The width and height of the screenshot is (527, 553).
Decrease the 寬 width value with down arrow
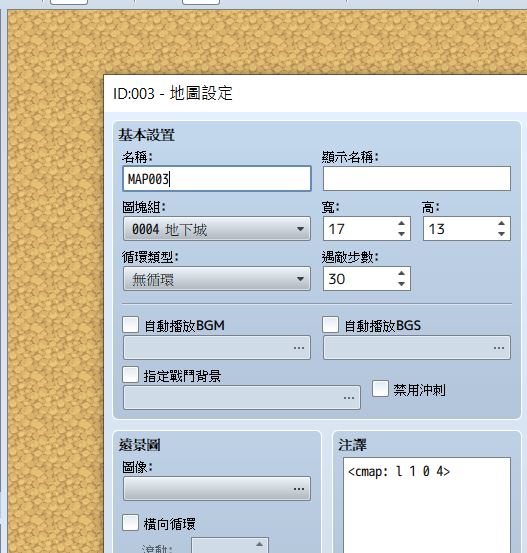(401, 234)
